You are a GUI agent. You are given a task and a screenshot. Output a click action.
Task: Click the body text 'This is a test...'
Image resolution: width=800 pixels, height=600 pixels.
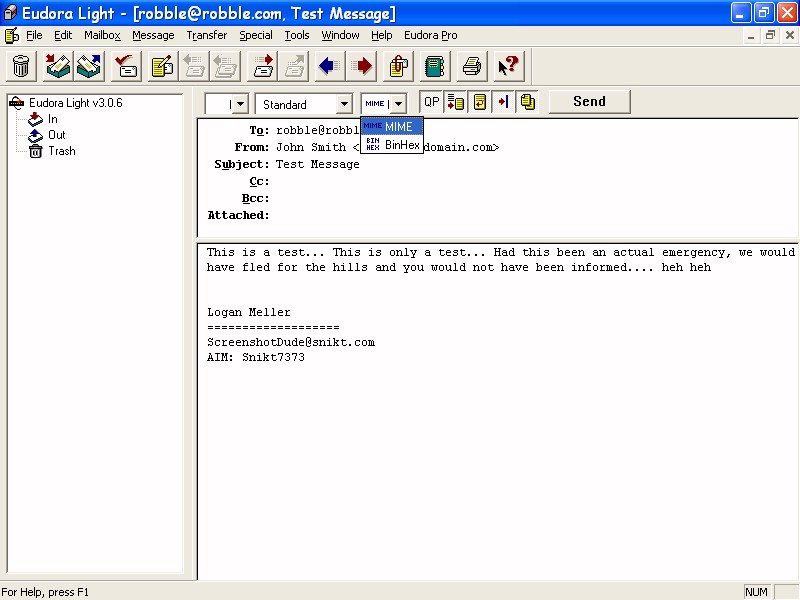coord(265,252)
